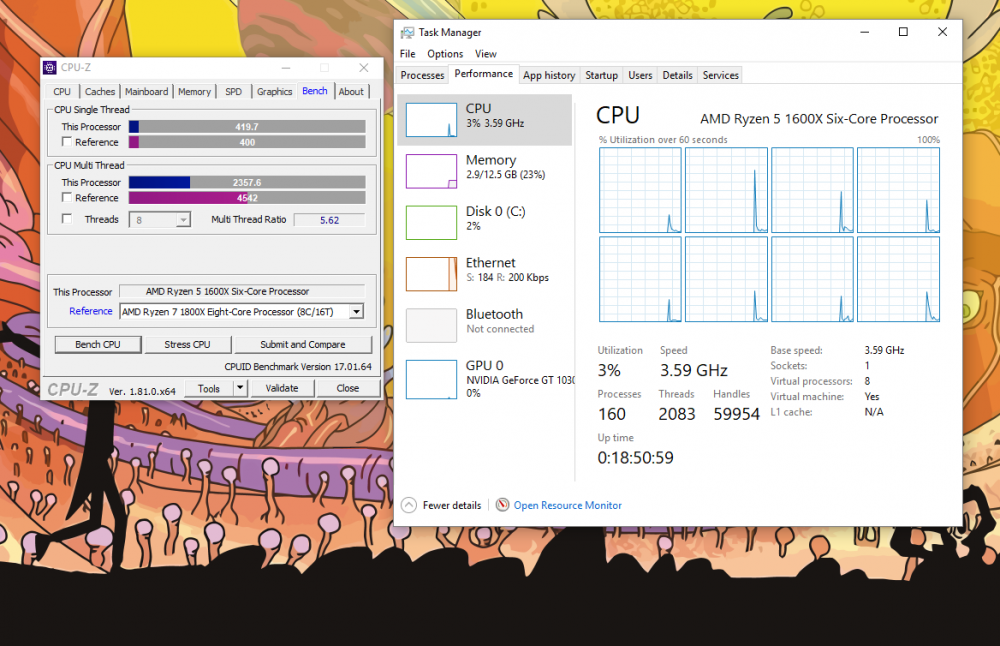Click the Close button in CPU-Z footer
Image resolution: width=1000 pixels, height=646 pixels.
pos(348,388)
